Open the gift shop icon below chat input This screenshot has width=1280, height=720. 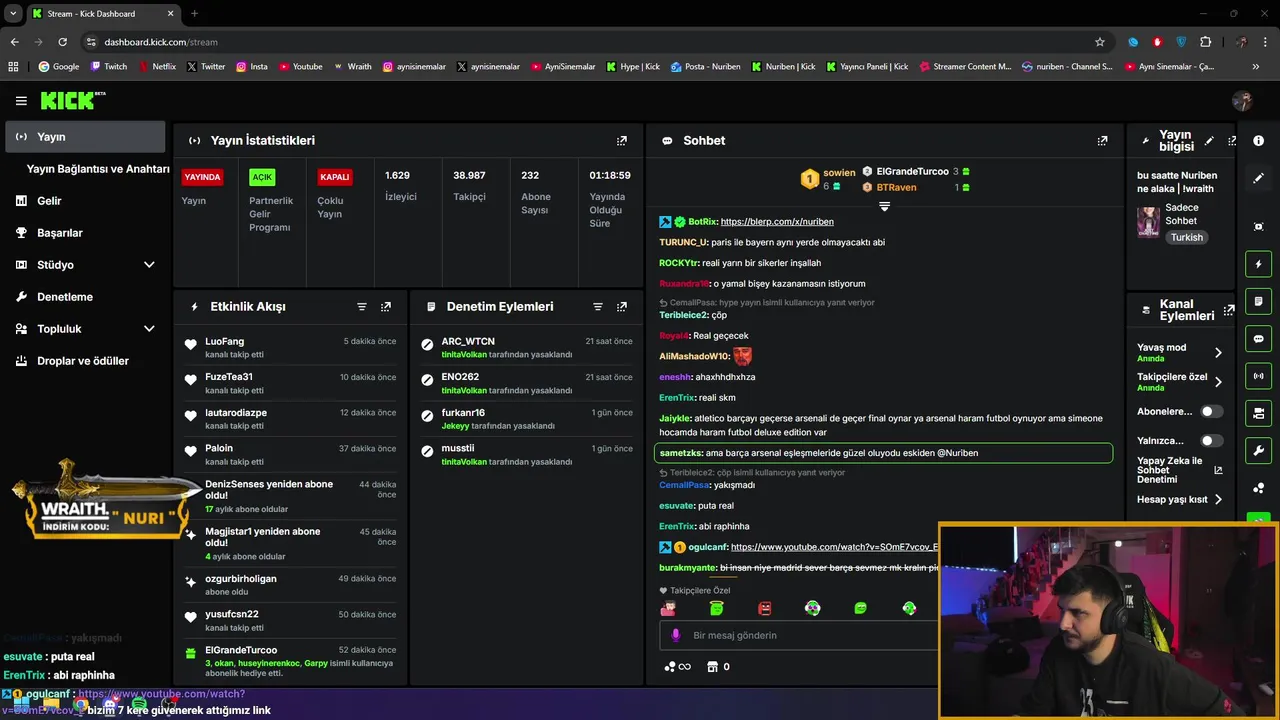tap(713, 667)
